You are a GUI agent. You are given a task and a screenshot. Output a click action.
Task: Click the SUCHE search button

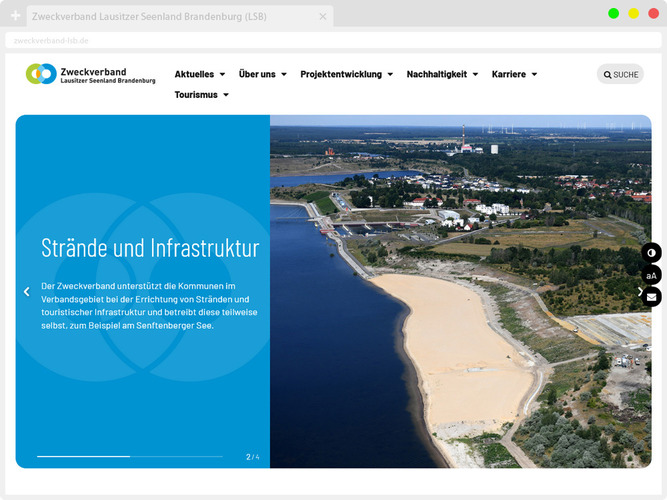click(620, 74)
